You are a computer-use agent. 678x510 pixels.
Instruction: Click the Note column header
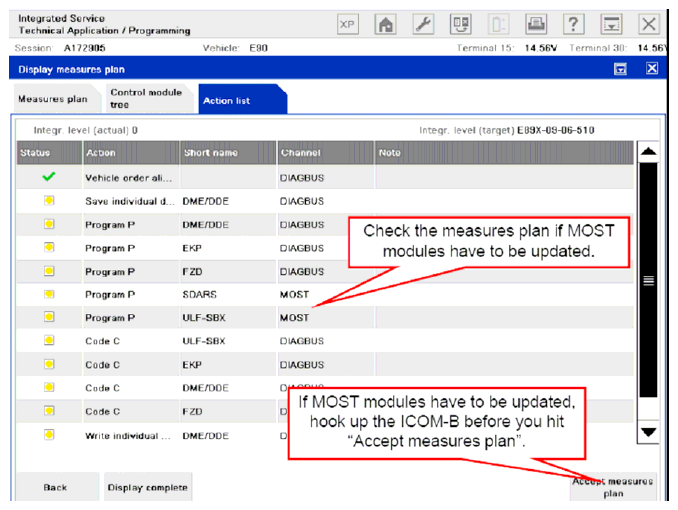click(504, 153)
